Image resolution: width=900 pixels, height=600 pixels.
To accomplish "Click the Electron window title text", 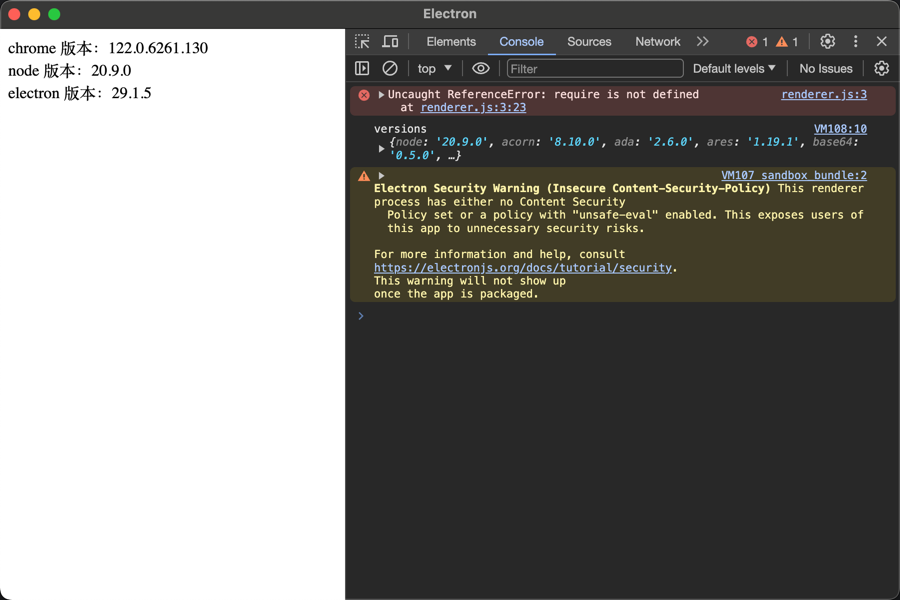I will click(x=450, y=14).
